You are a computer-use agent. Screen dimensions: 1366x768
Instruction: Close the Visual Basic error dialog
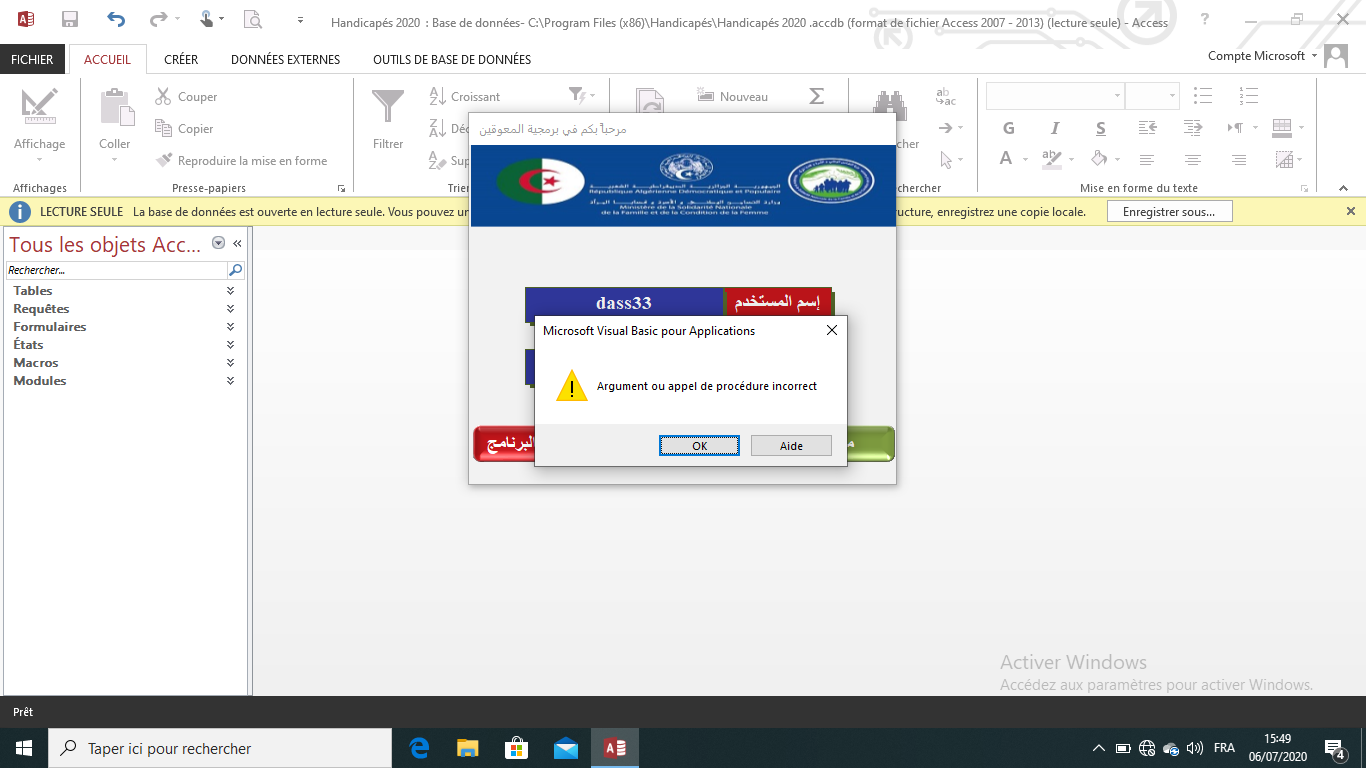832,330
